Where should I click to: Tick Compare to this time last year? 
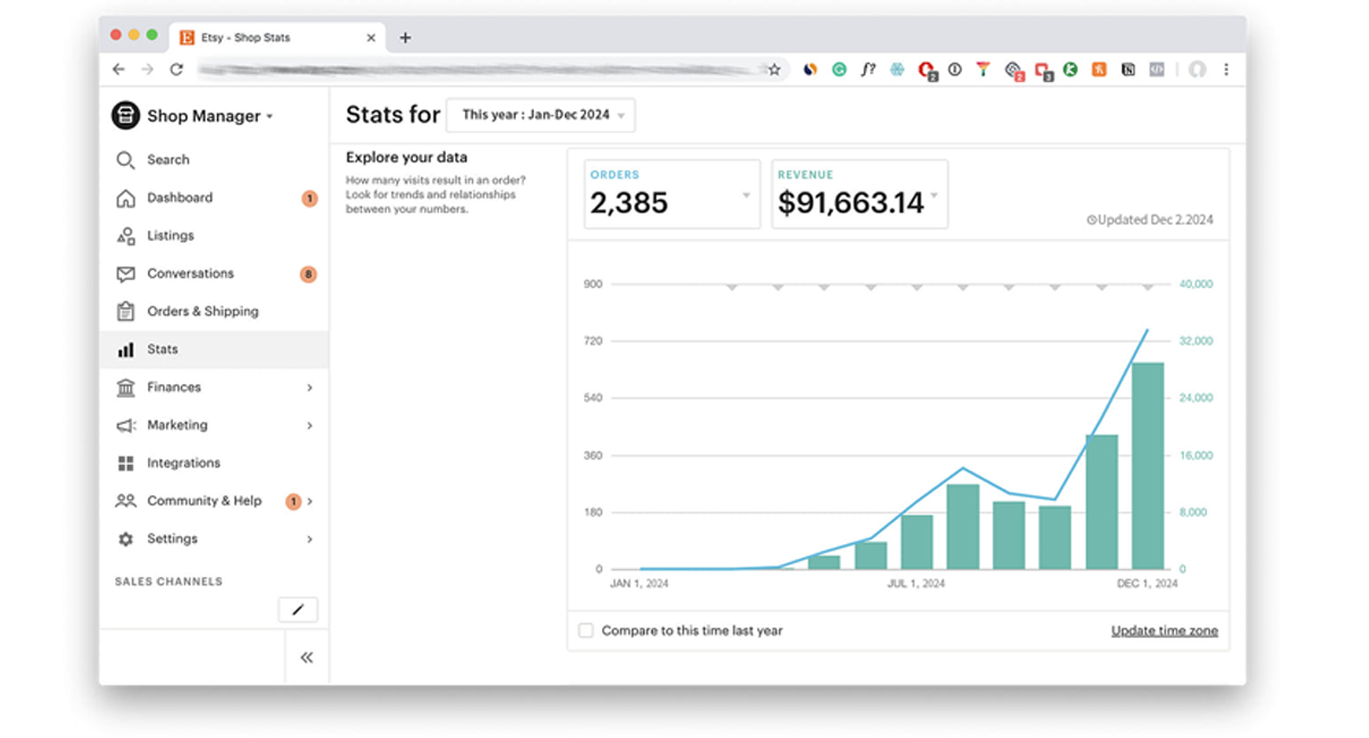(x=586, y=631)
